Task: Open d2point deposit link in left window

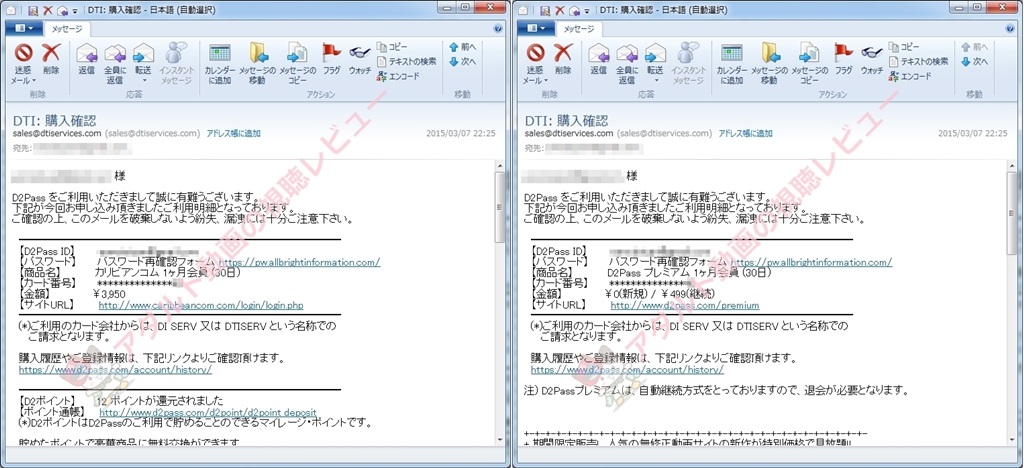Action: (208, 413)
